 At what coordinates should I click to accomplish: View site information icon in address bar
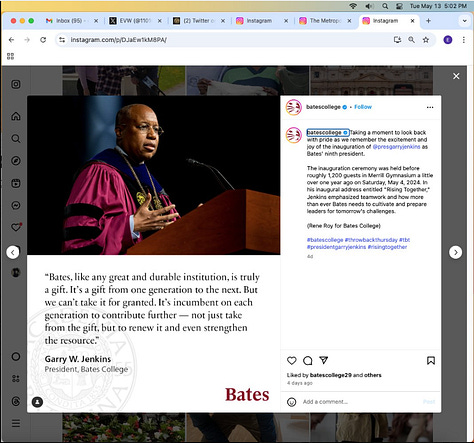tap(62, 40)
